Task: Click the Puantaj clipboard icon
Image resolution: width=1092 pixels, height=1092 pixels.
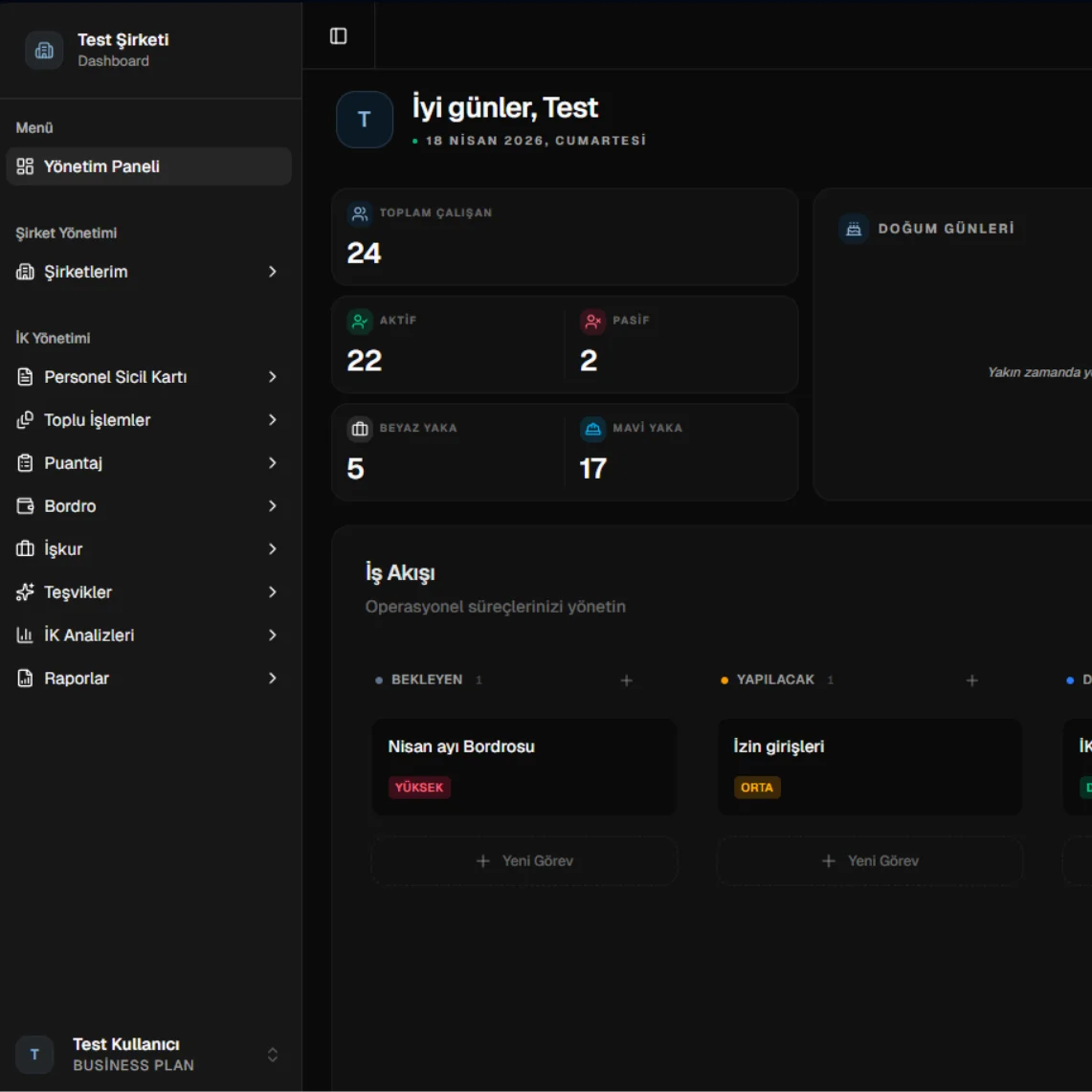Action: tap(25, 463)
